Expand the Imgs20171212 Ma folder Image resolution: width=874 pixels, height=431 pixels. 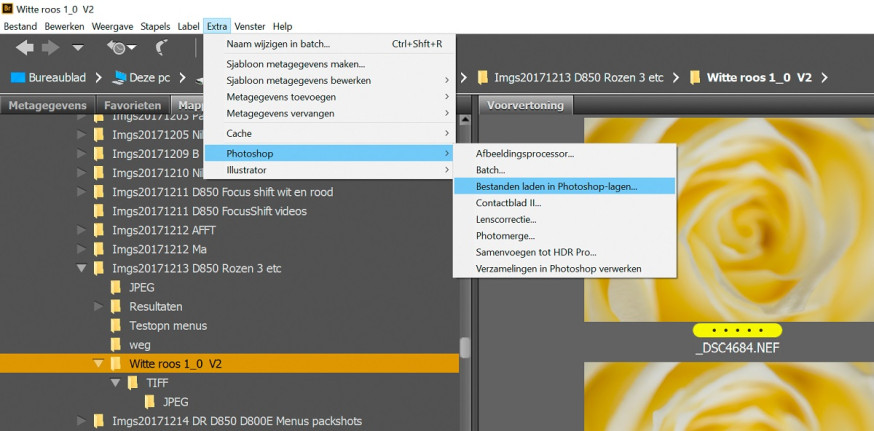(x=81, y=249)
